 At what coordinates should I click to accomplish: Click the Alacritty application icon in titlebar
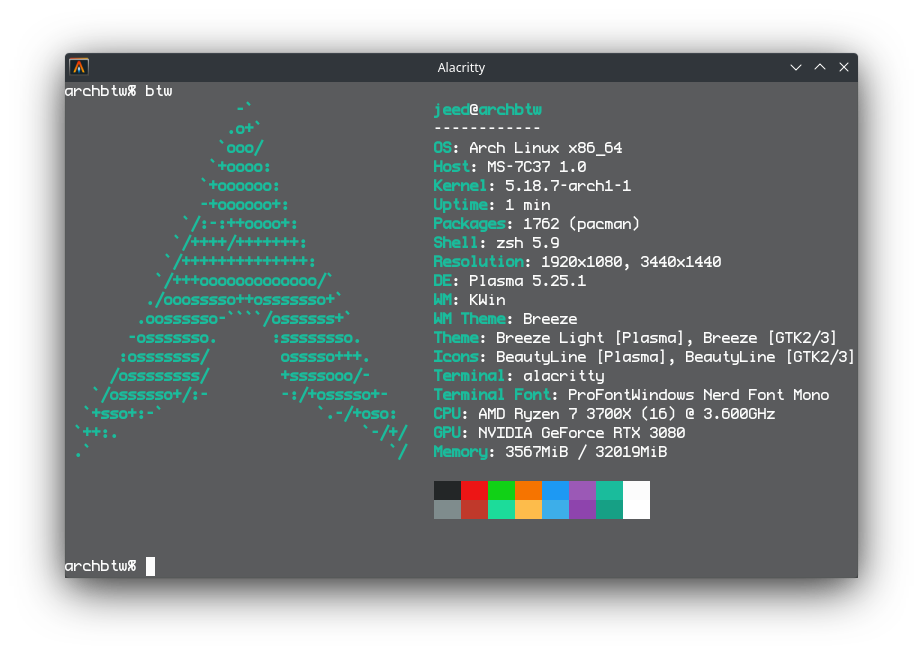[78, 67]
